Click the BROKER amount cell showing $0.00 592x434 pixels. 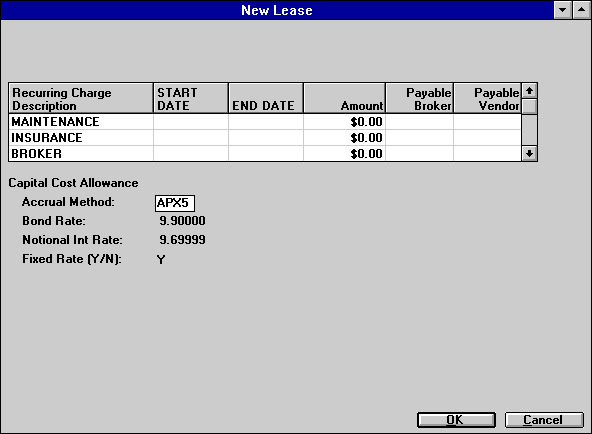click(344, 154)
